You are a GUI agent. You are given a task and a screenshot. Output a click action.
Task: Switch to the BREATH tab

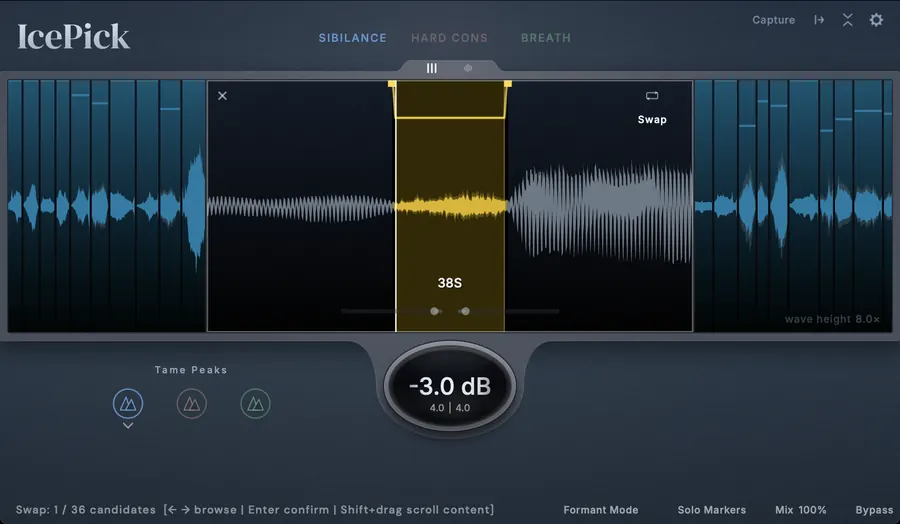pos(546,38)
